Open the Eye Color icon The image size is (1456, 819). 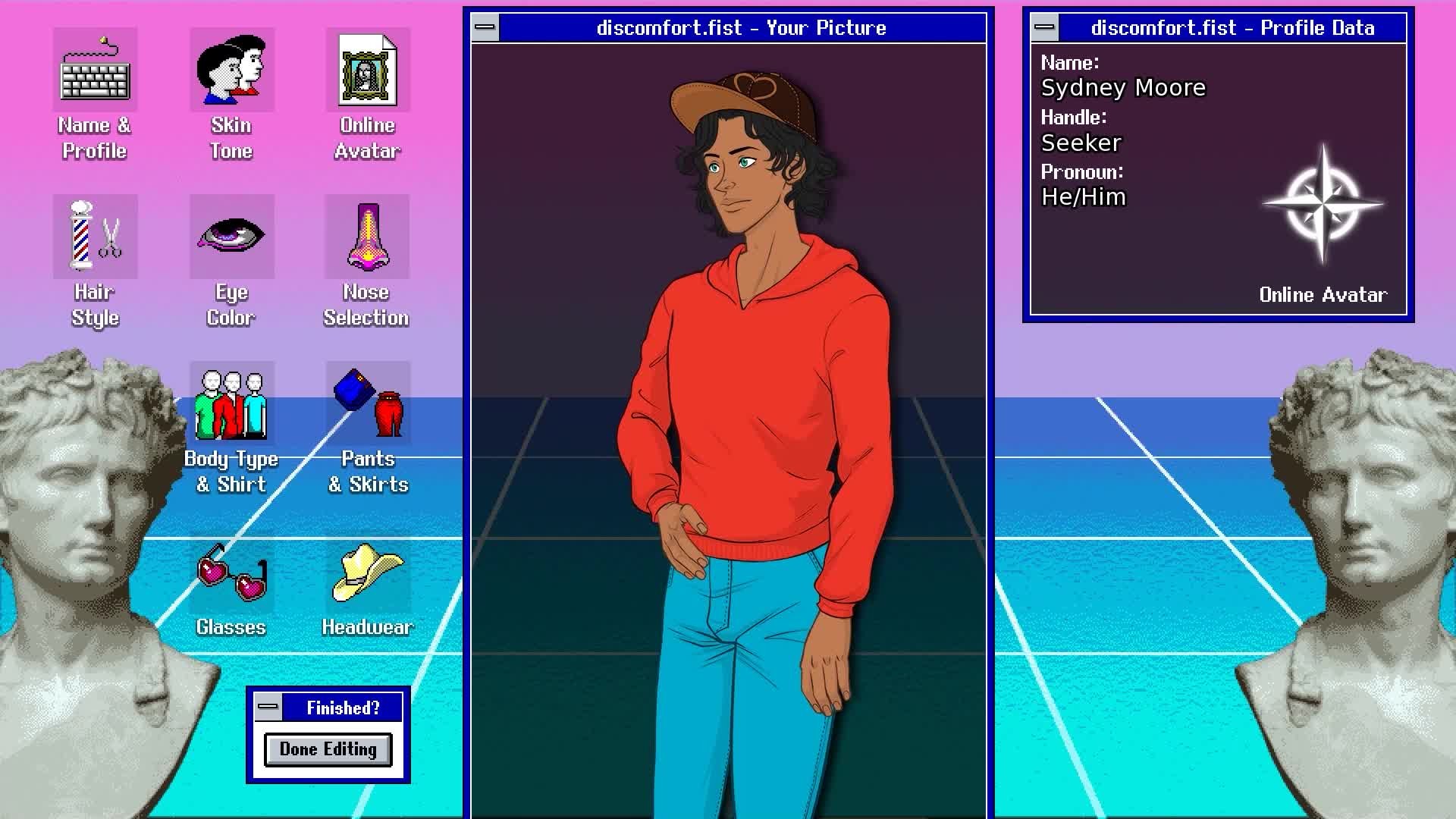pos(231,237)
